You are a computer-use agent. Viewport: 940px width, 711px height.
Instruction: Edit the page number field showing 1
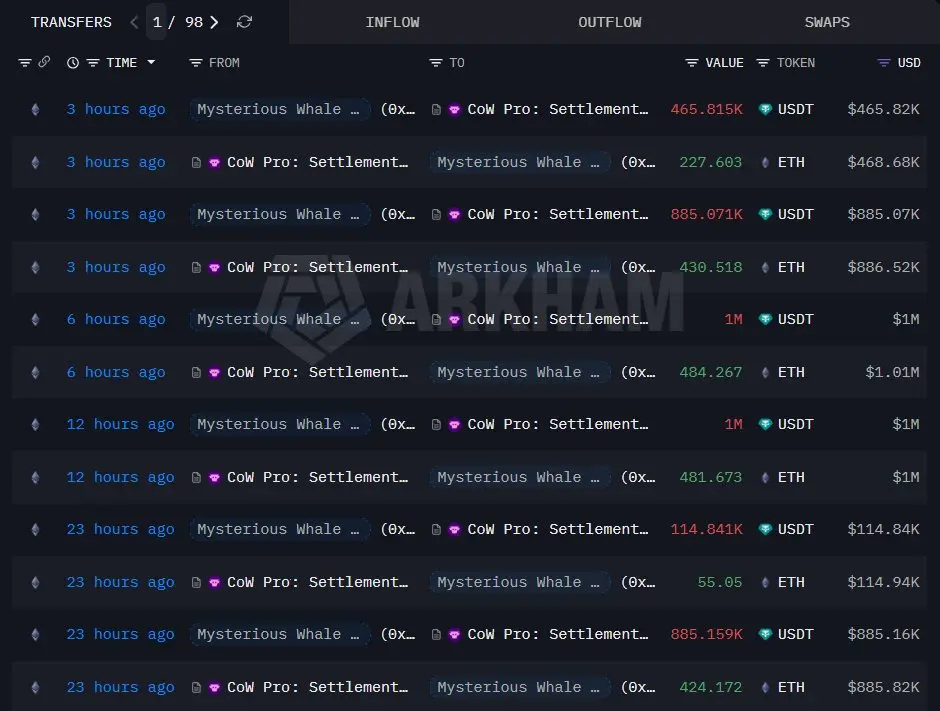click(x=156, y=22)
